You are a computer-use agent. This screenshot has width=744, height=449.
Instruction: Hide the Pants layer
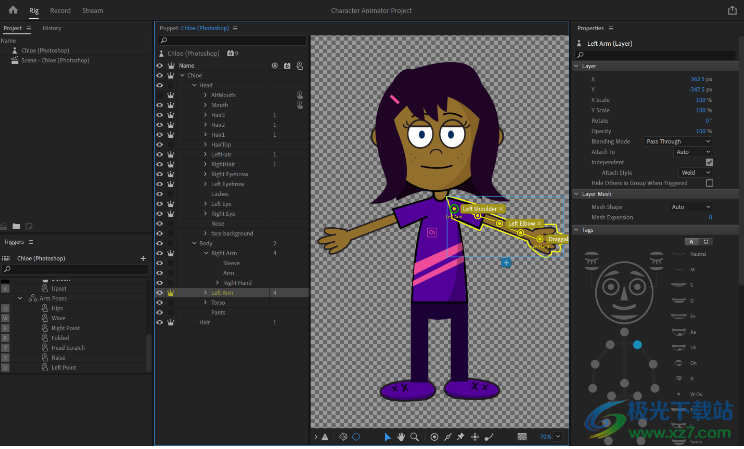[159, 313]
